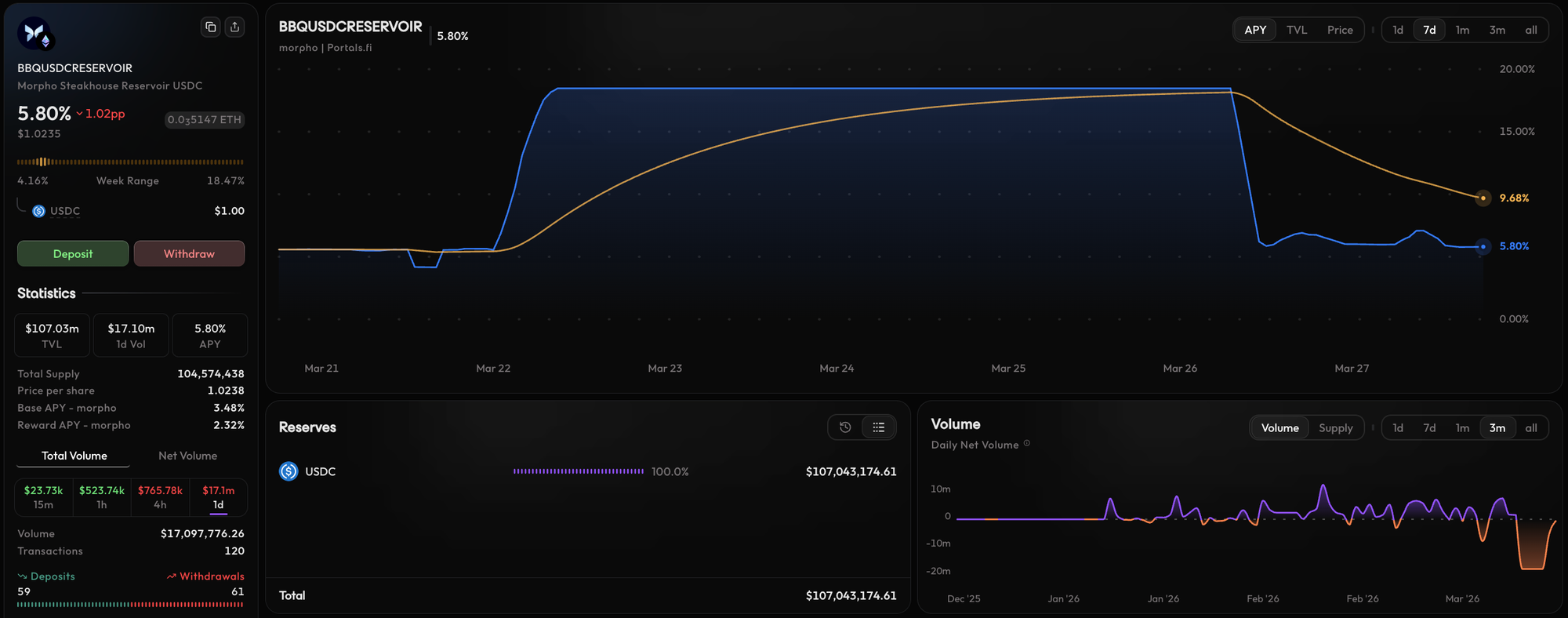1568x618 pixels.
Task: Click the blue 5.80% chart endpoint marker
Action: [x=1483, y=246]
